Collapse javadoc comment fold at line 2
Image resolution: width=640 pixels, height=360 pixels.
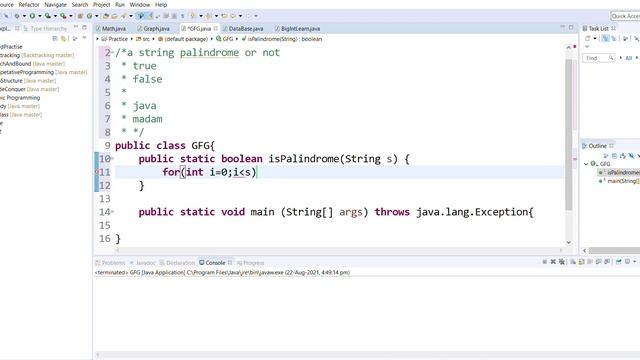113,52
